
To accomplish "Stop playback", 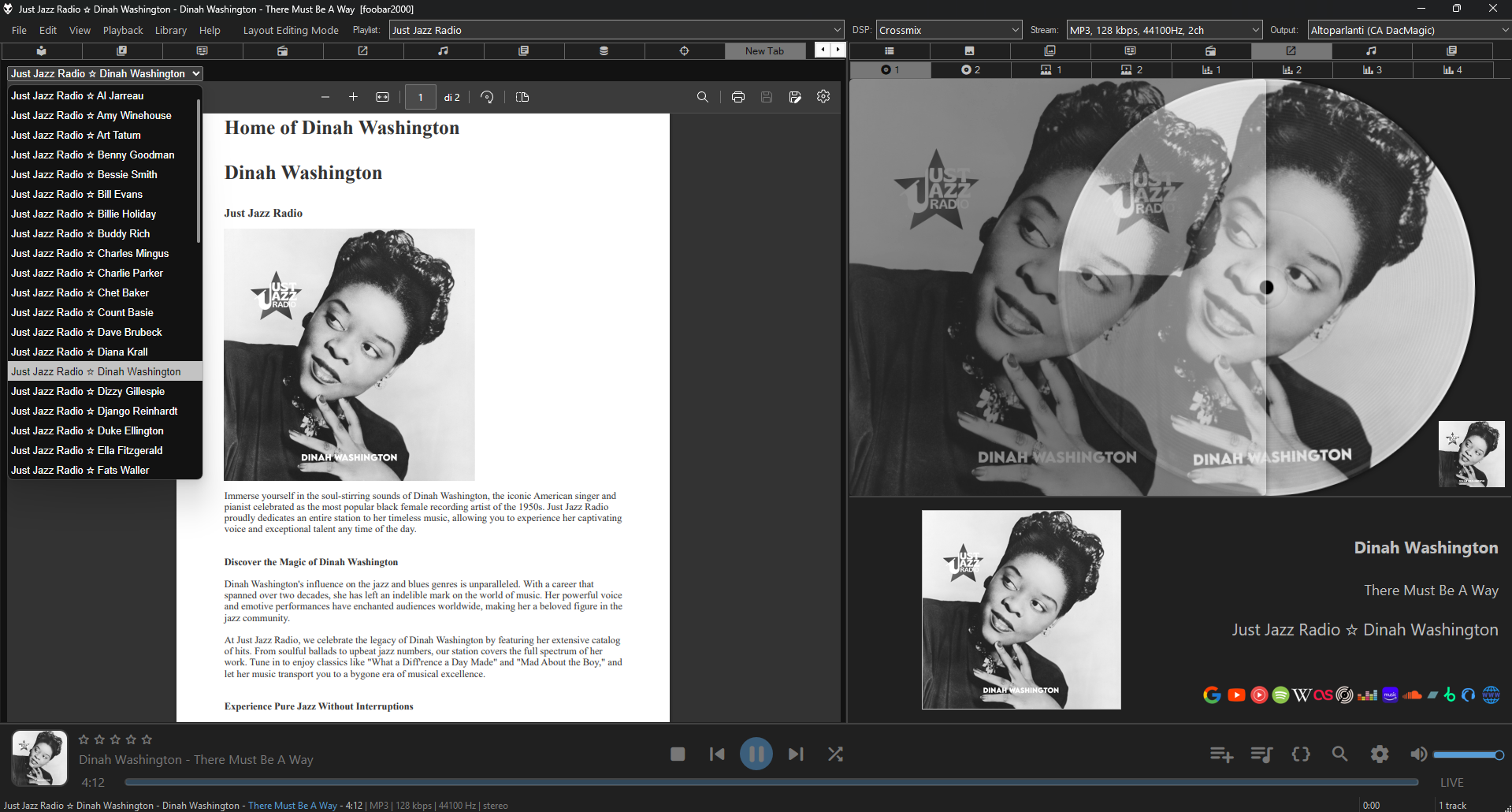I will [678, 754].
